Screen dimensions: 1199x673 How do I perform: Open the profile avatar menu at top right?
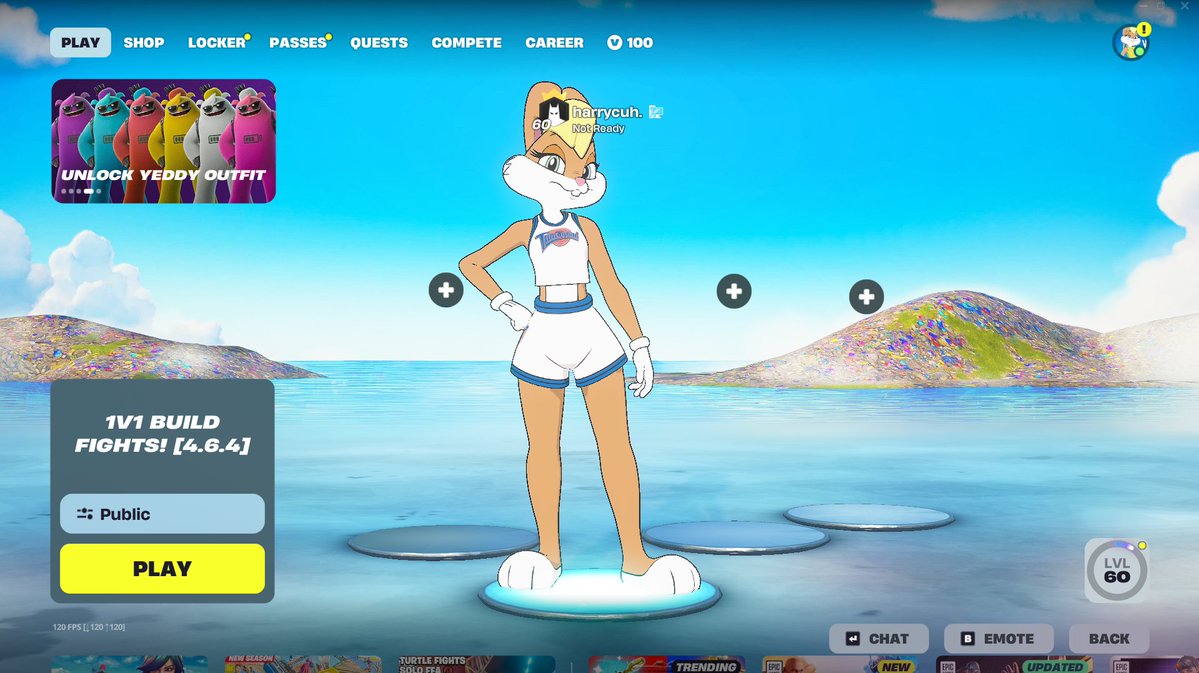[1131, 42]
